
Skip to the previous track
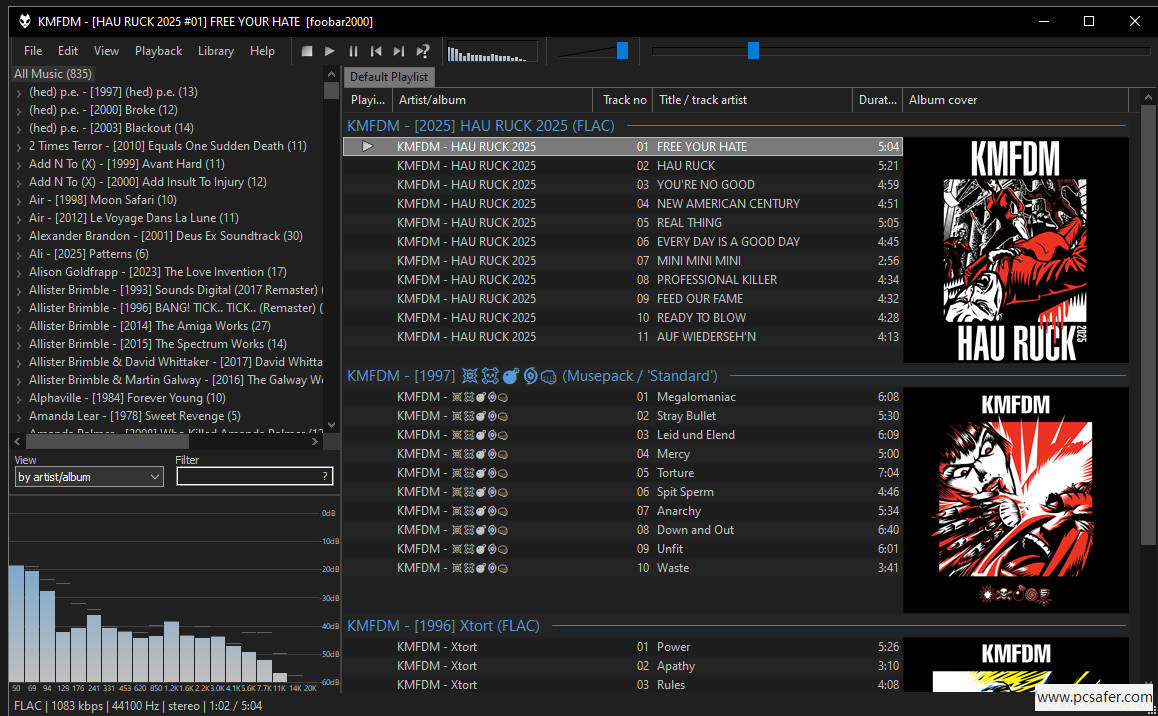tap(376, 51)
